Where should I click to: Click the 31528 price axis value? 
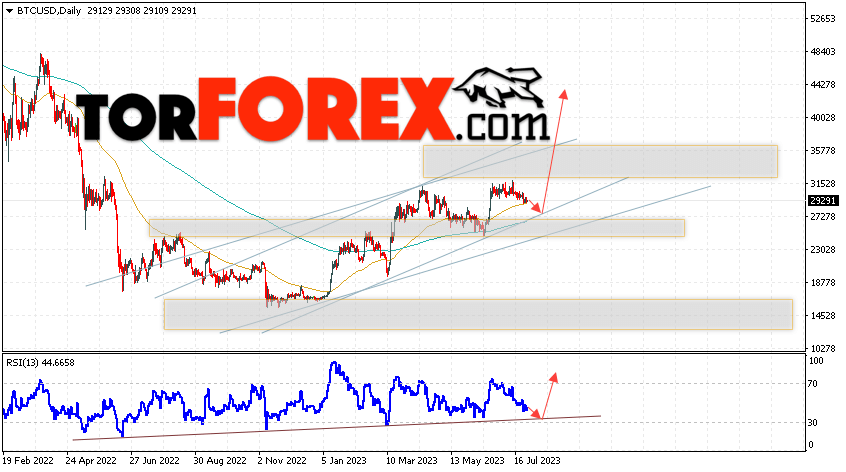point(823,184)
